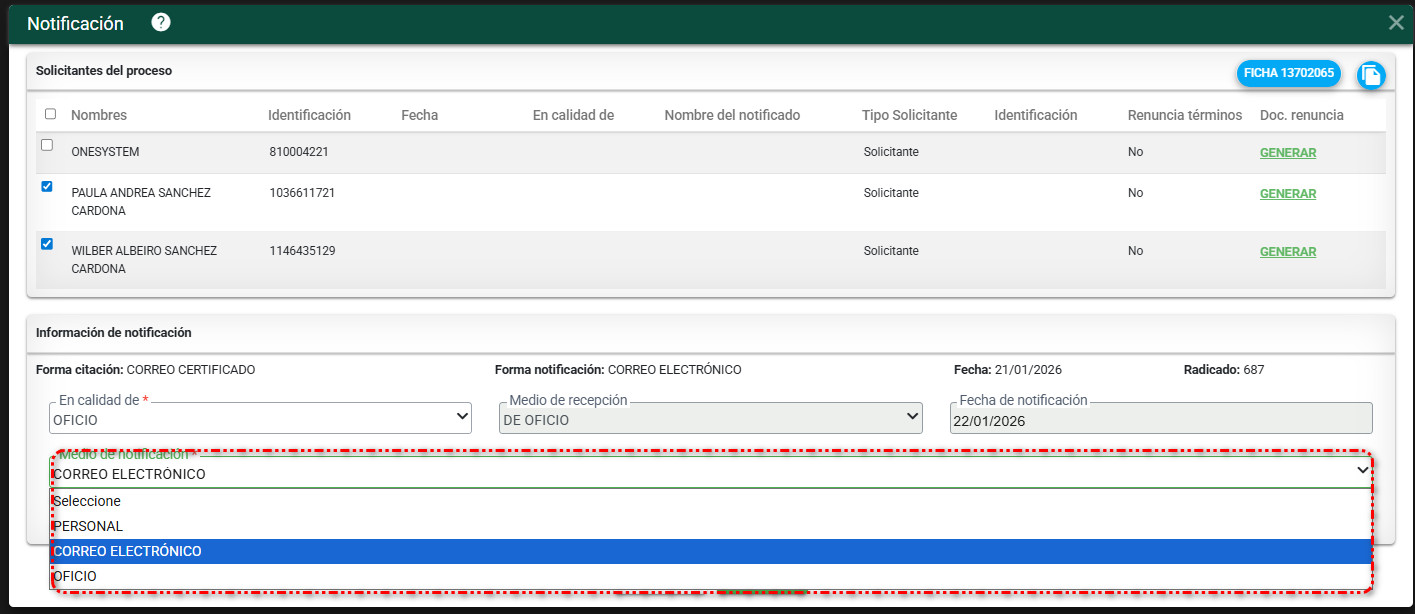Open the En calidad de dropdown
The height and width of the screenshot is (614, 1415).
click(260, 419)
